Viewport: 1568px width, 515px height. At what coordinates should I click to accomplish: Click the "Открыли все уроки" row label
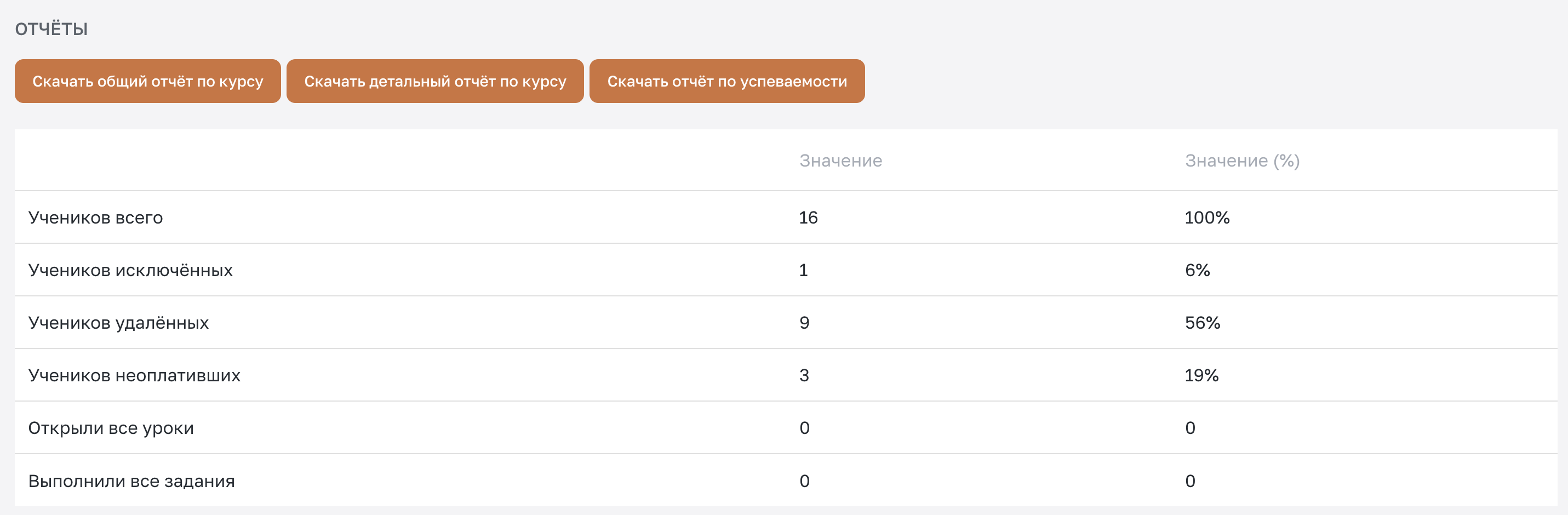(x=111, y=428)
